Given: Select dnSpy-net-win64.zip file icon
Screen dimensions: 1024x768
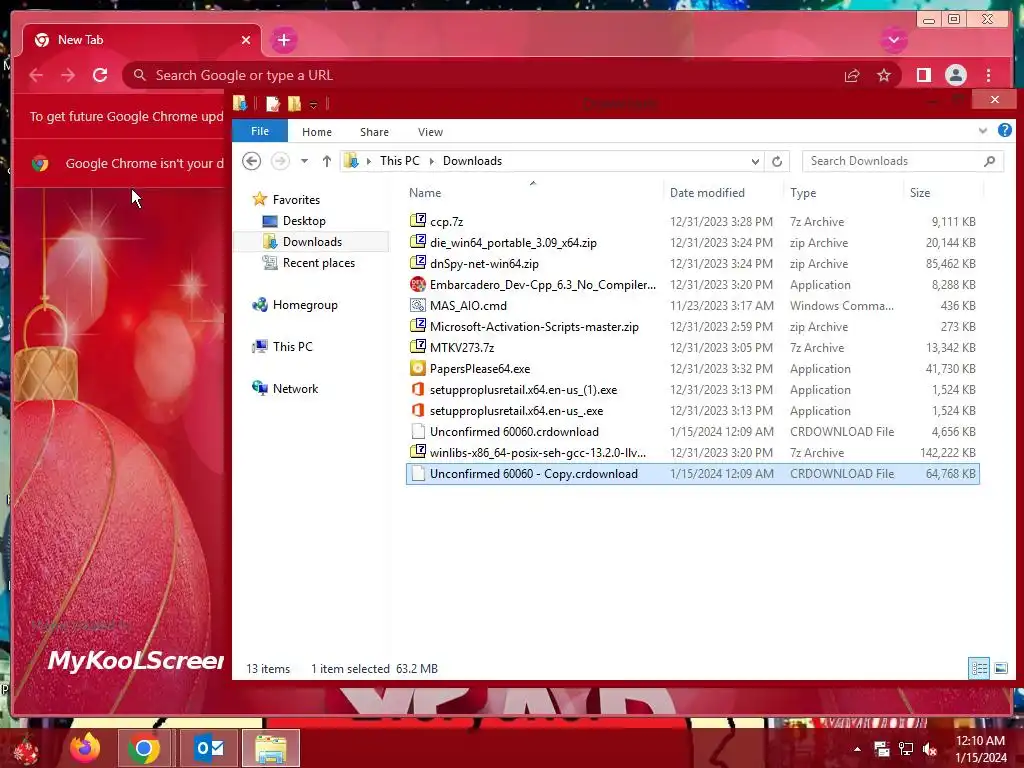Looking at the screenshot, I should coord(418,263).
